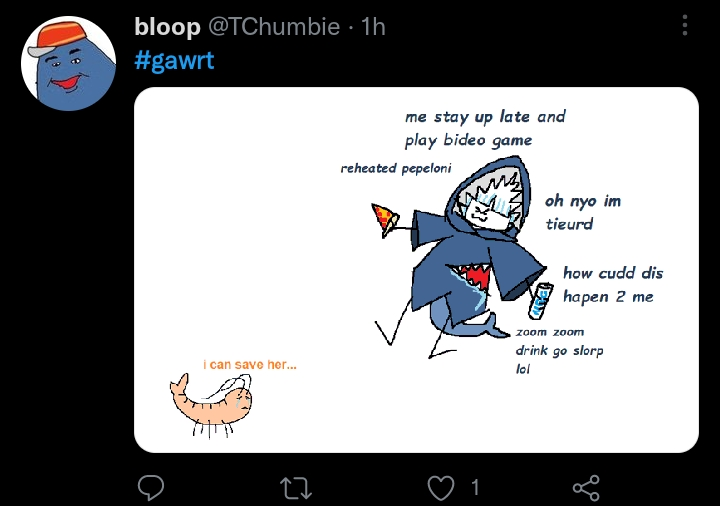Click the shark hoodie character's face

click(486, 205)
